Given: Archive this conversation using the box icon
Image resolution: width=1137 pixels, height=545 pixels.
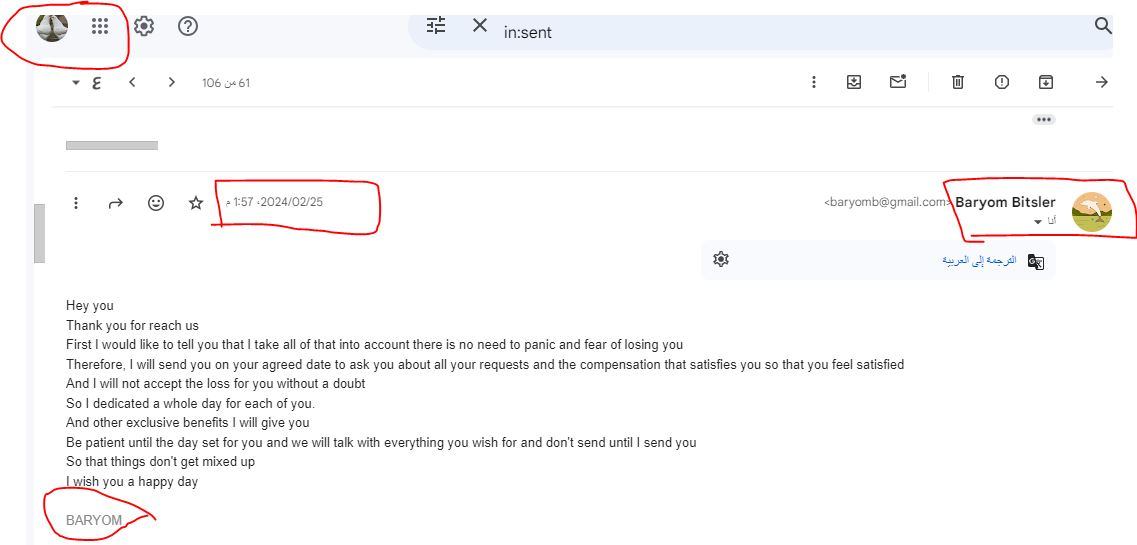Looking at the screenshot, I should pyautogui.click(x=1045, y=82).
